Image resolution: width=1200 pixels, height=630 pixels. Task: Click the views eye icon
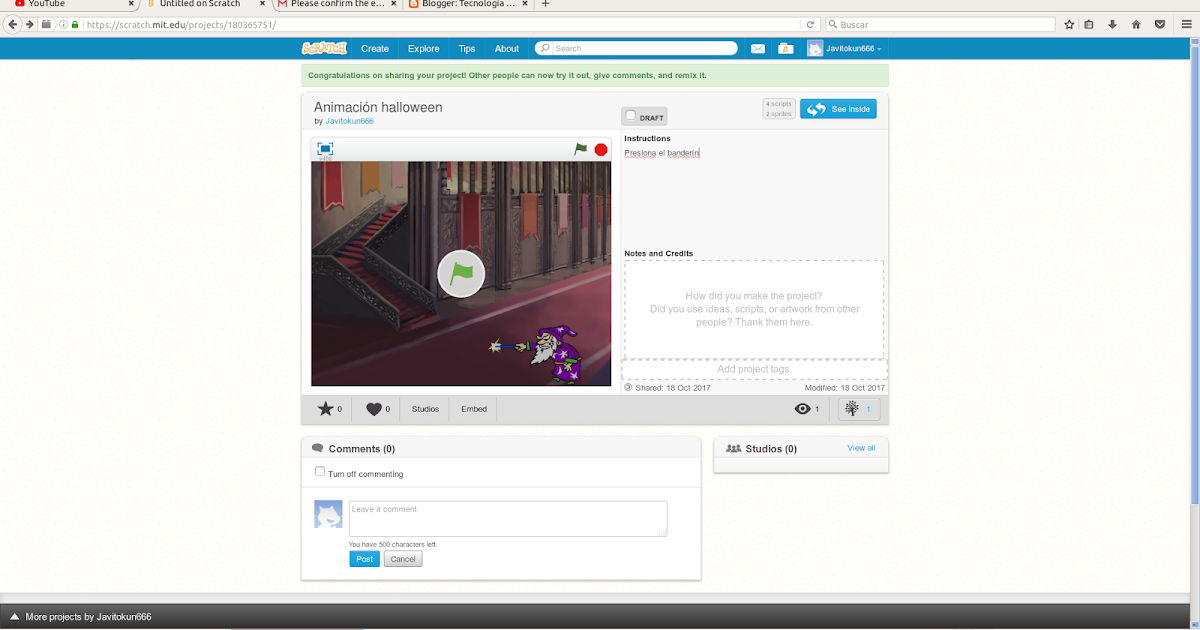click(x=802, y=409)
